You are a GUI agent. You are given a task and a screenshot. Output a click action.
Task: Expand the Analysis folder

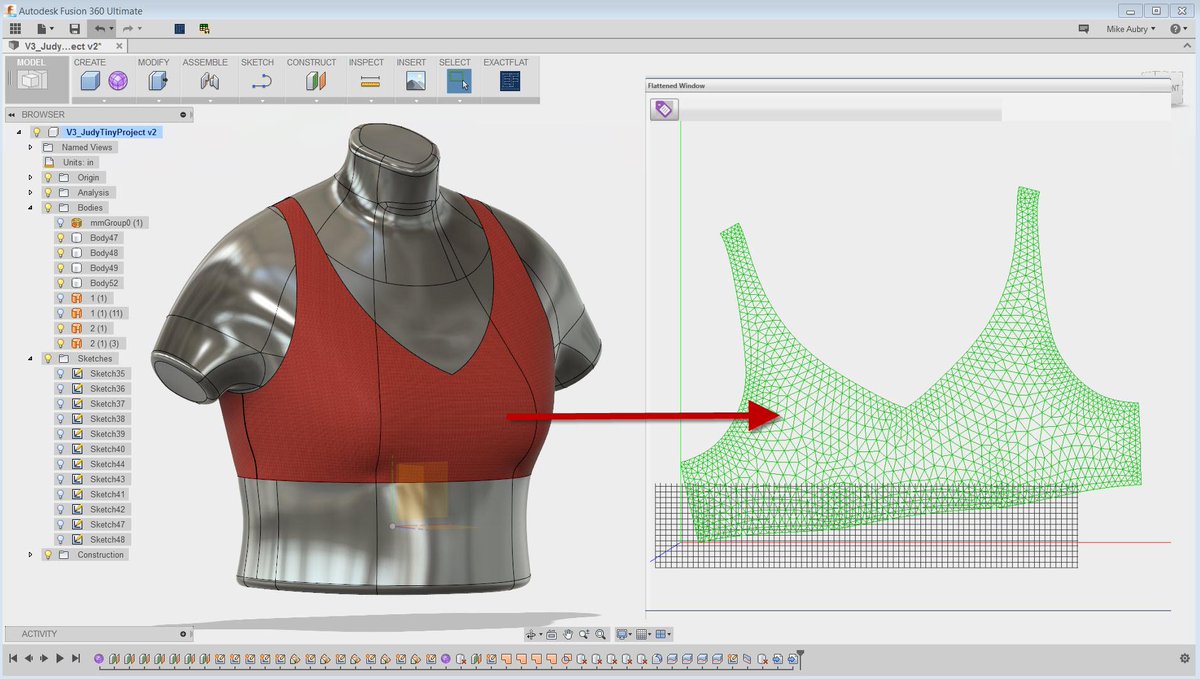click(31, 193)
